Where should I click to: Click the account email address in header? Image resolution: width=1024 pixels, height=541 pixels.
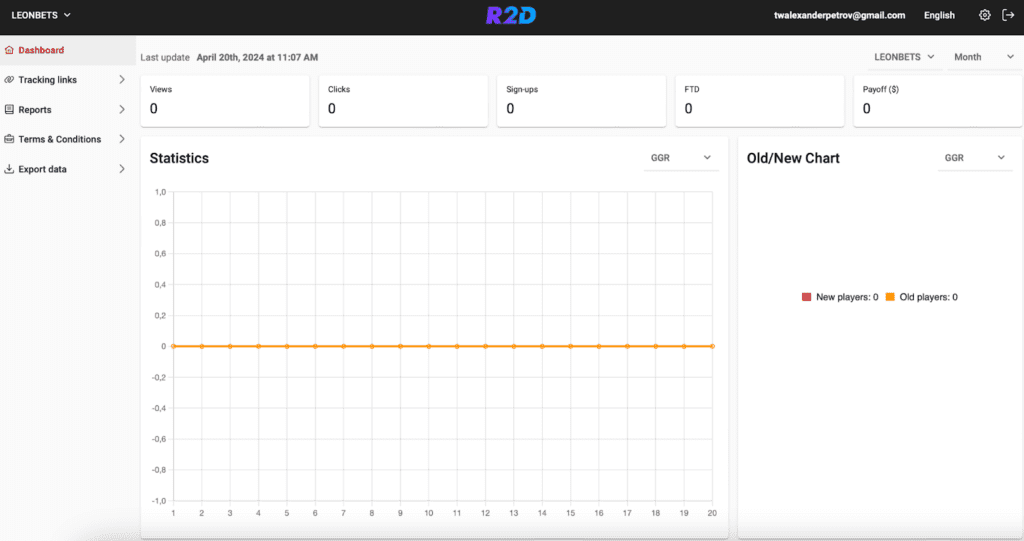pos(839,16)
